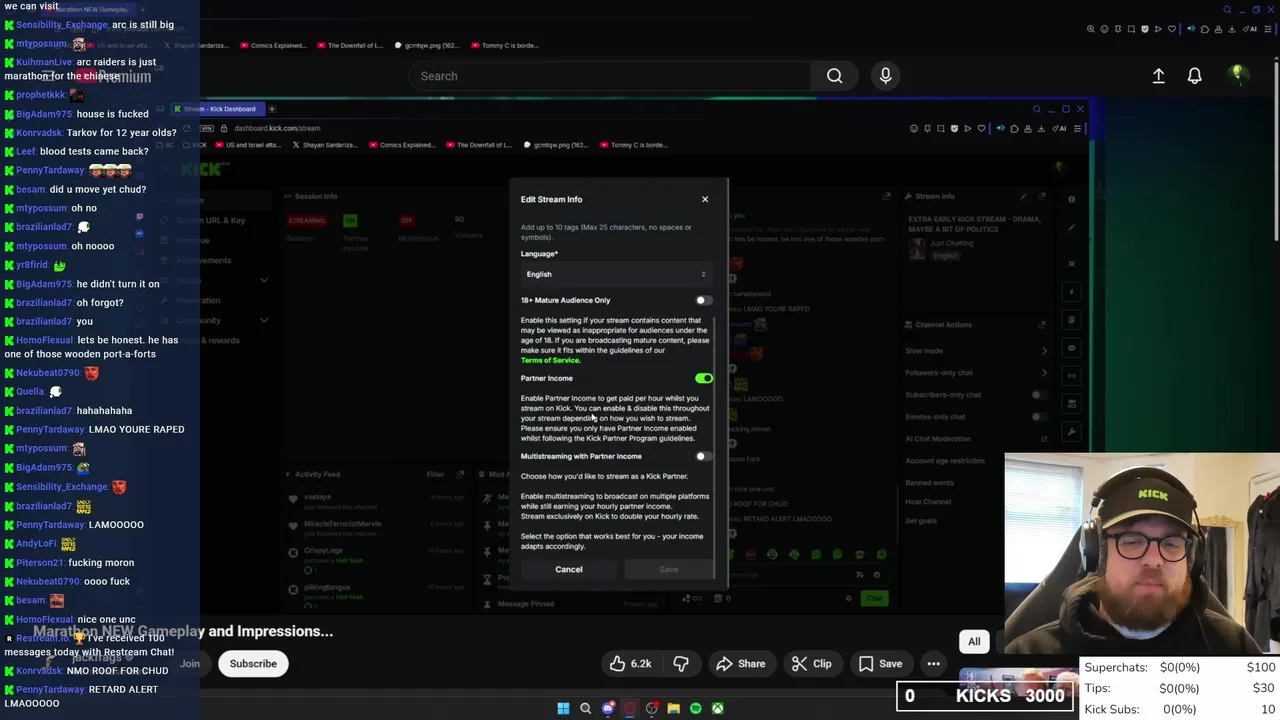Open Host Channel option
This screenshot has width=1280, height=720.
coord(928,502)
